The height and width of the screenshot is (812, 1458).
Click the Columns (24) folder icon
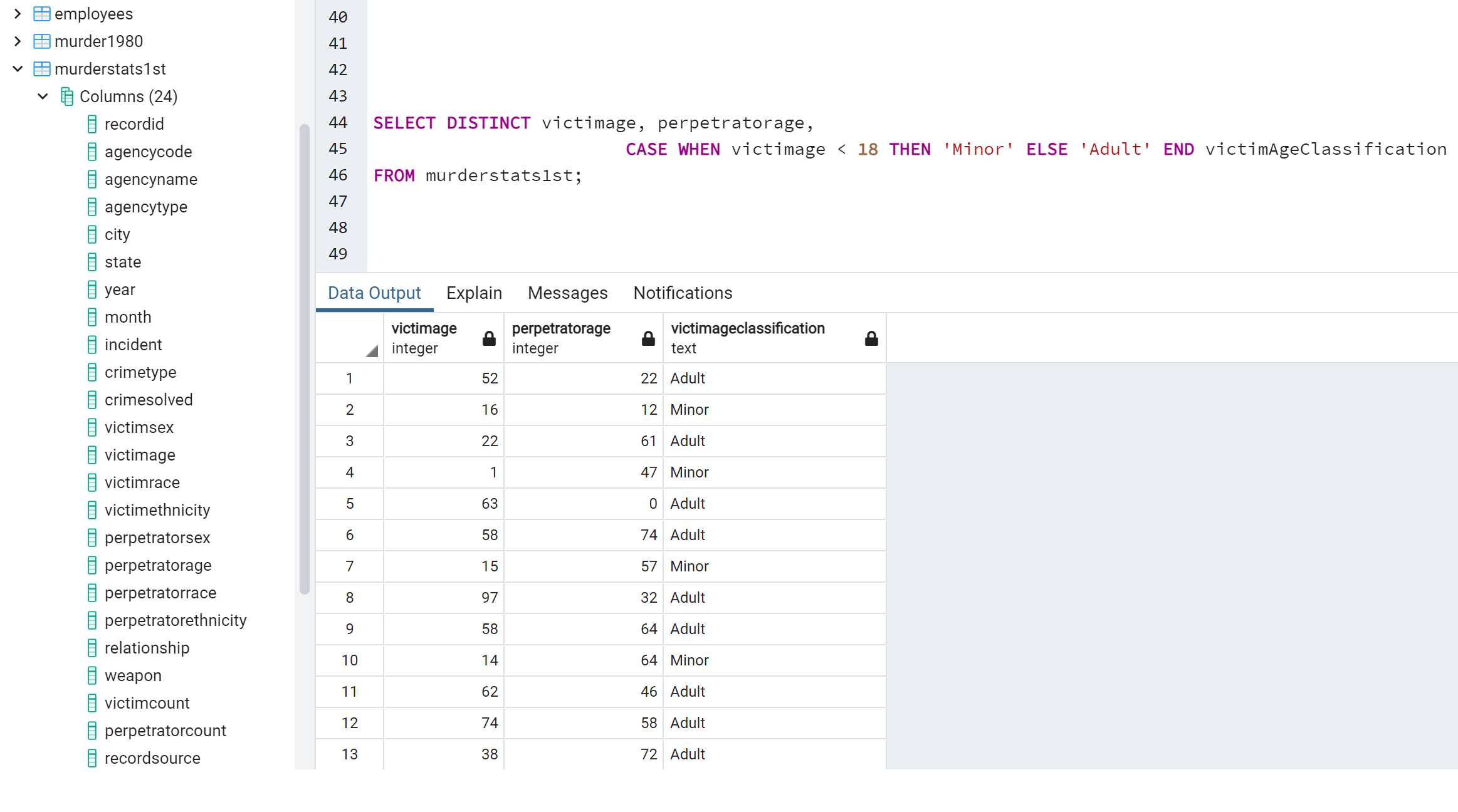coord(67,96)
